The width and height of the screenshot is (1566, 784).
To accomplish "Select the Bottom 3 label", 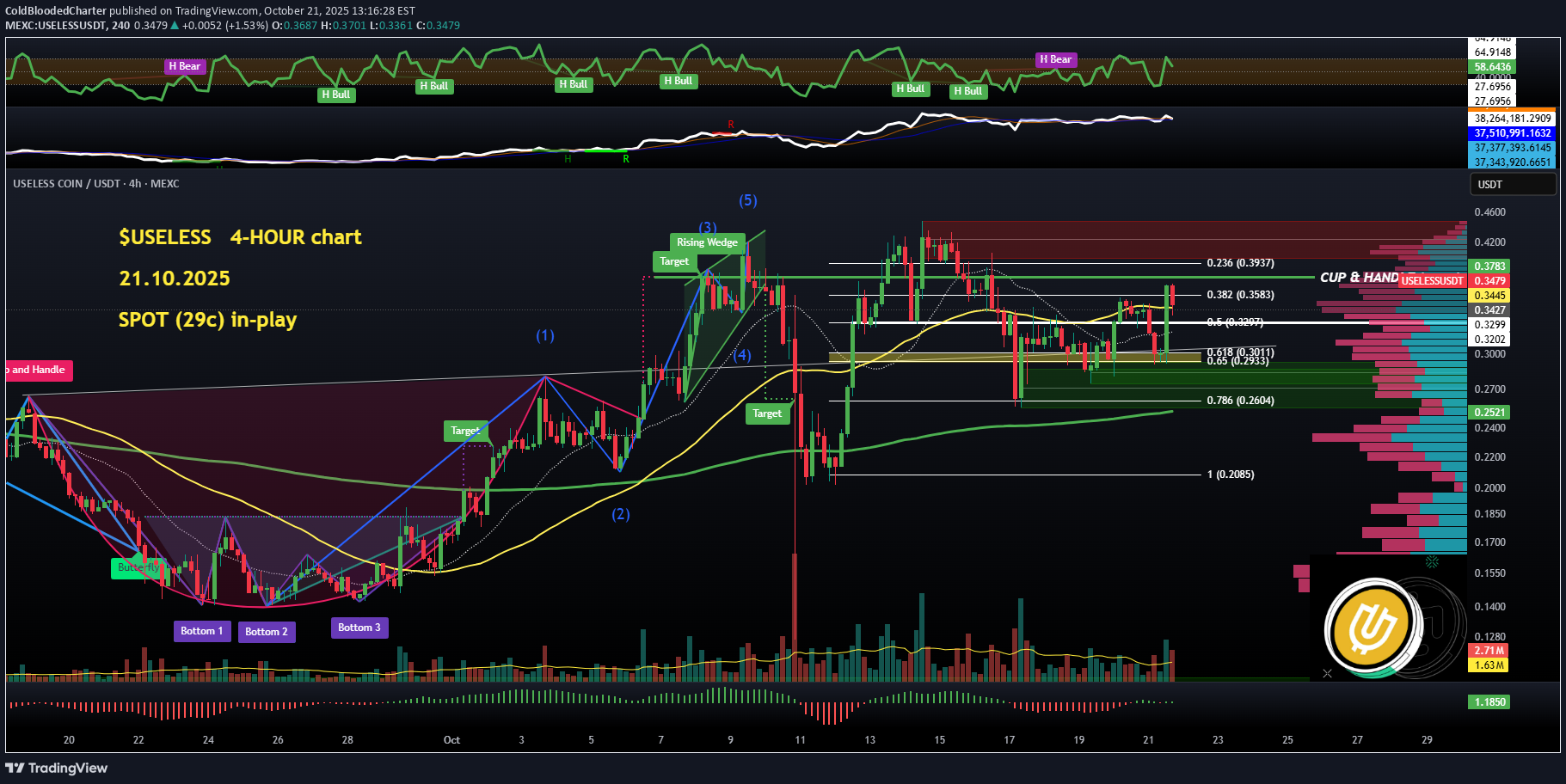I will point(359,628).
